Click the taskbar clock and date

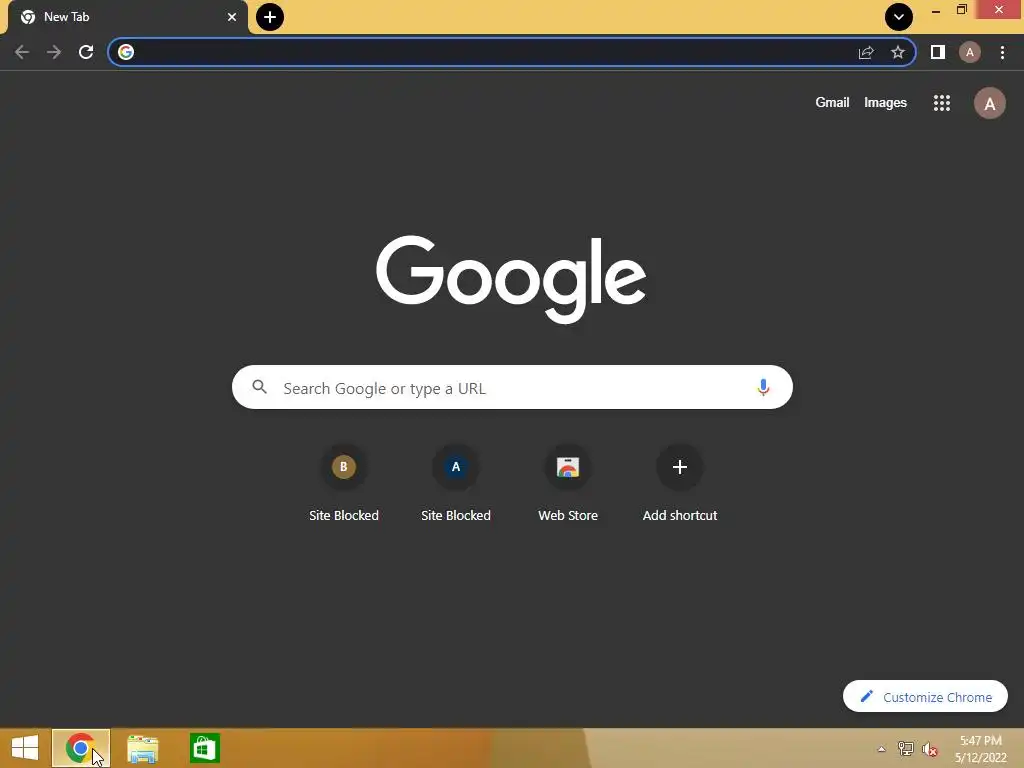click(x=980, y=749)
